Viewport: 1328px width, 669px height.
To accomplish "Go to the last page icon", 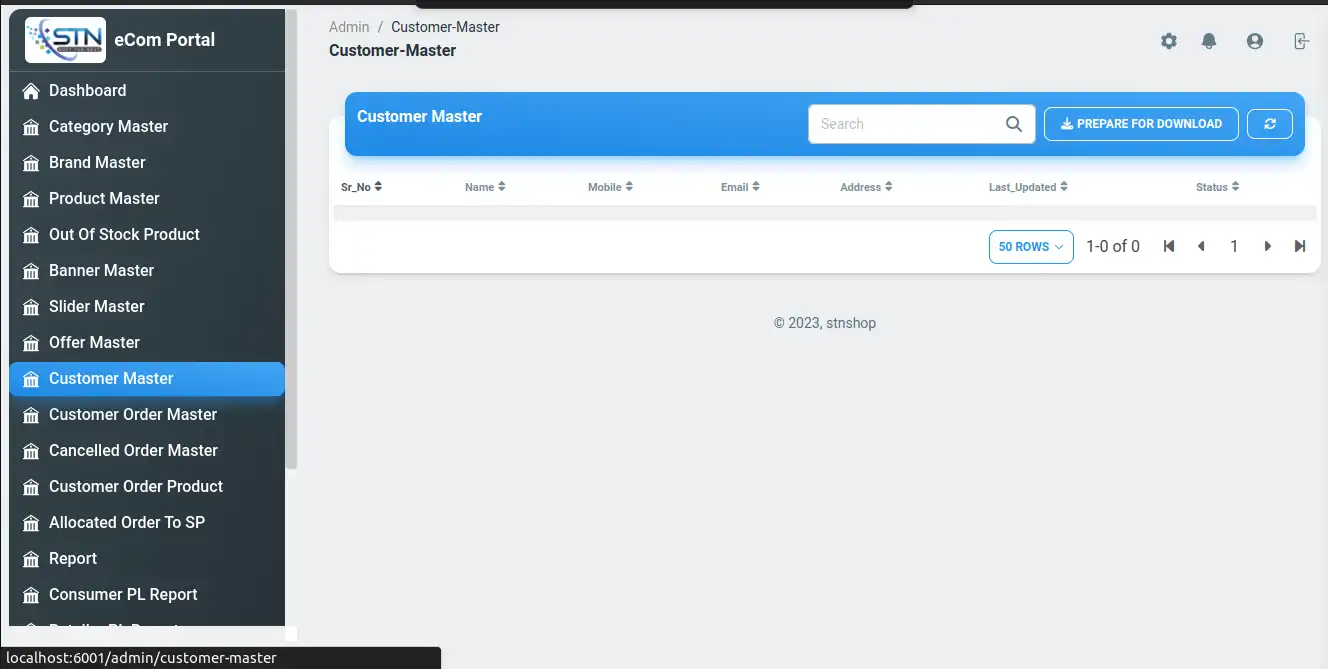I will (x=1299, y=246).
